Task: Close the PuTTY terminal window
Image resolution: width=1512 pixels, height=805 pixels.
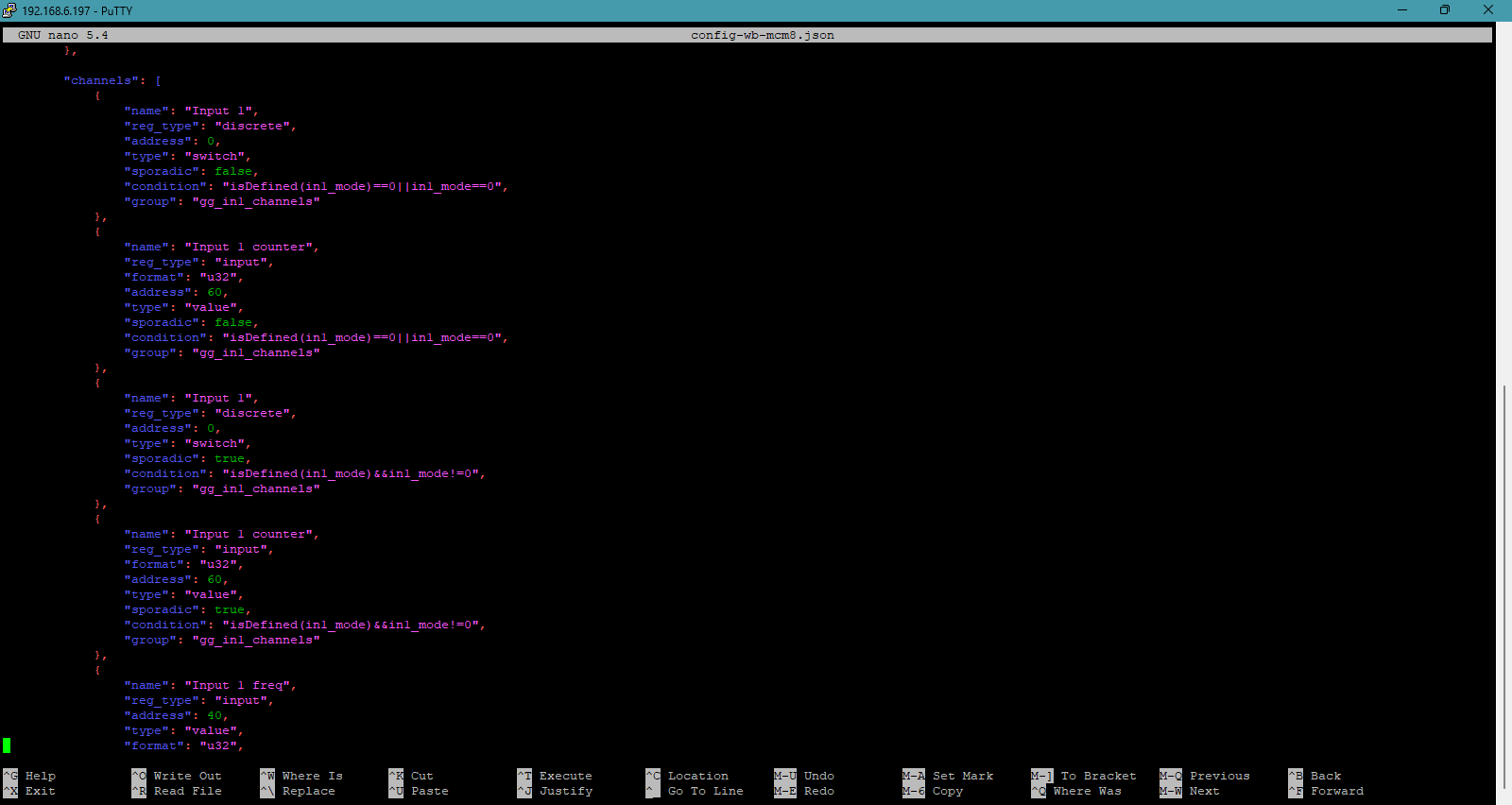Action: click(x=1487, y=10)
